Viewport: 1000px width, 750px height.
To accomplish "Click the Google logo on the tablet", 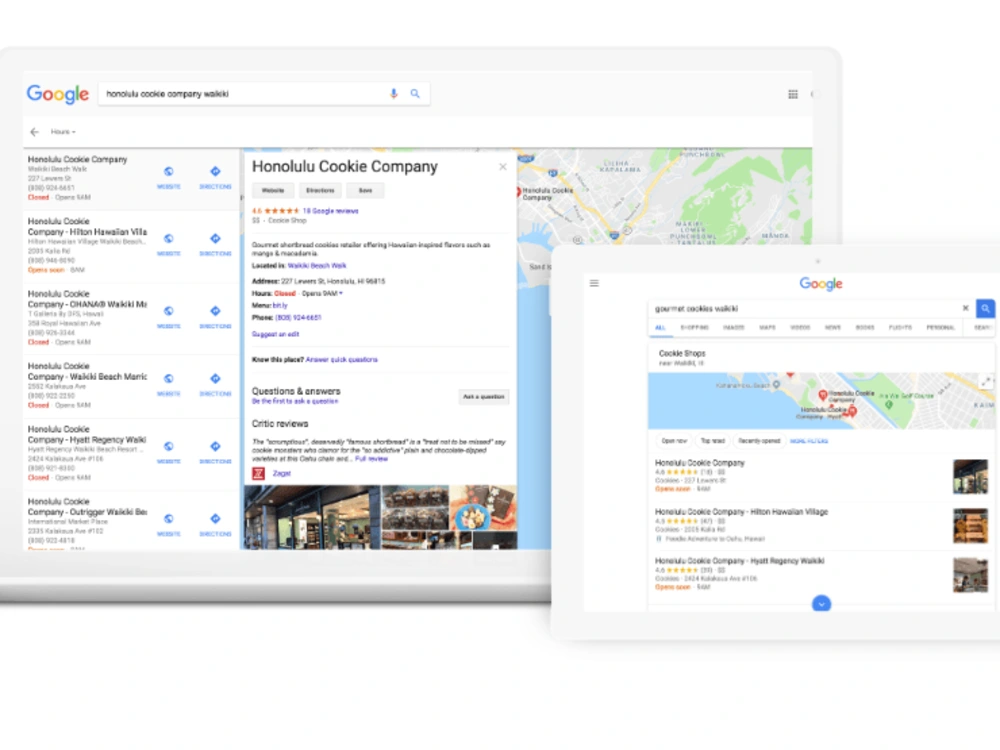I will click(x=821, y=284).
